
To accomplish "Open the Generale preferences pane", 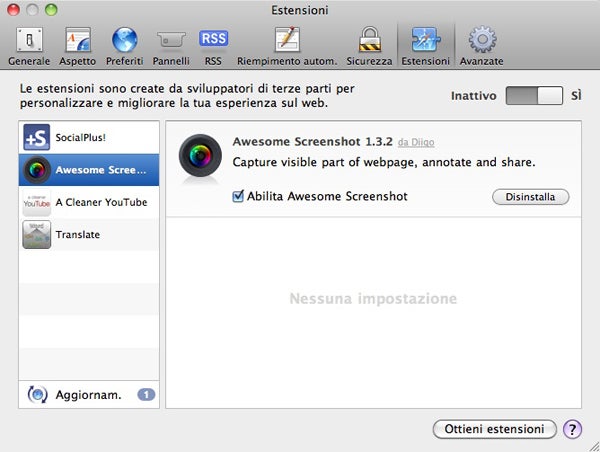I will click(x=29, y=45).
